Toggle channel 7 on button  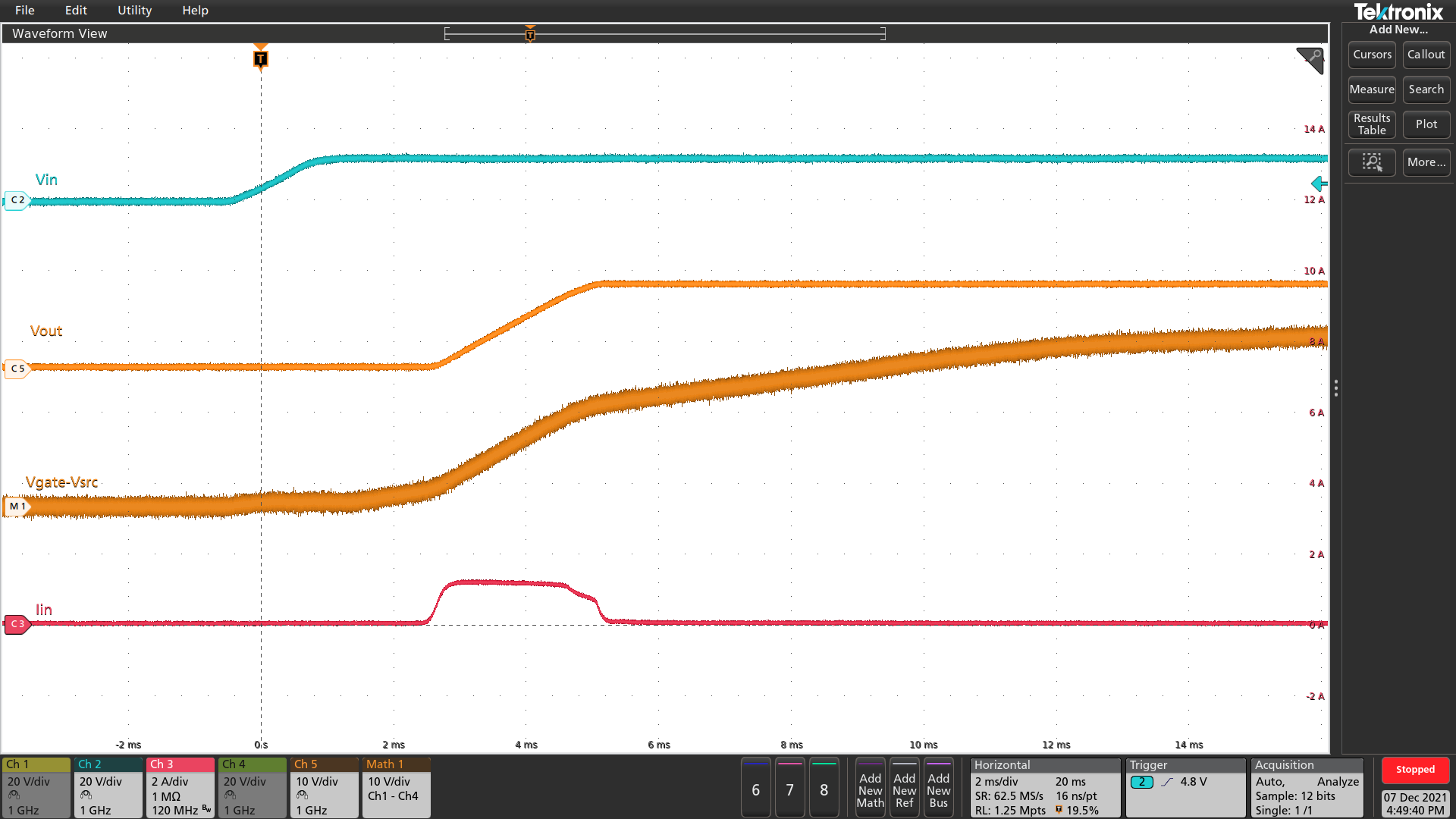789,789
